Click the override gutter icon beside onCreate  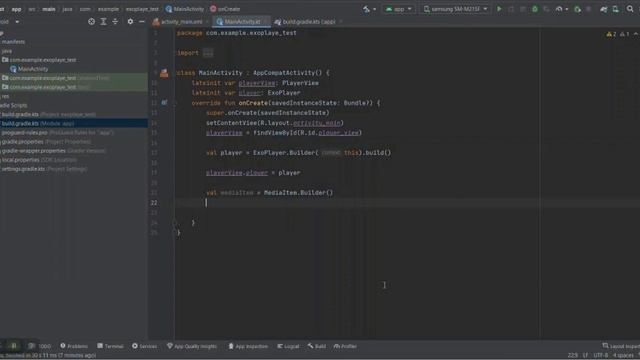coord(164,103)
